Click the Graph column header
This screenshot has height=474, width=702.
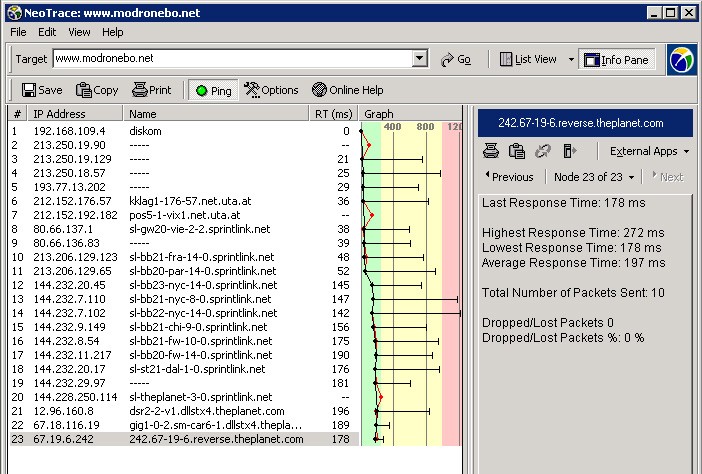coord(410,114)
